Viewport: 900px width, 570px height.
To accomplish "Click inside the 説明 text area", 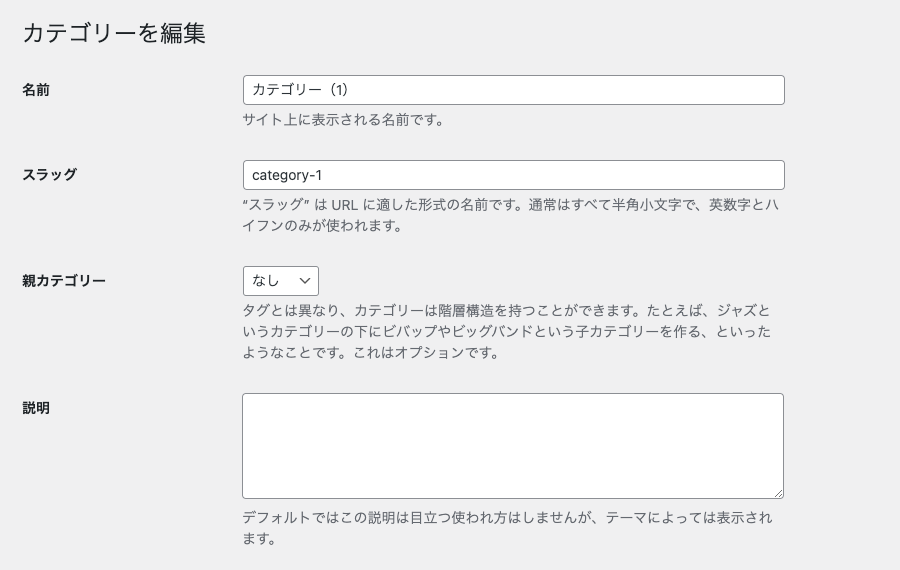I will [513, 446].
